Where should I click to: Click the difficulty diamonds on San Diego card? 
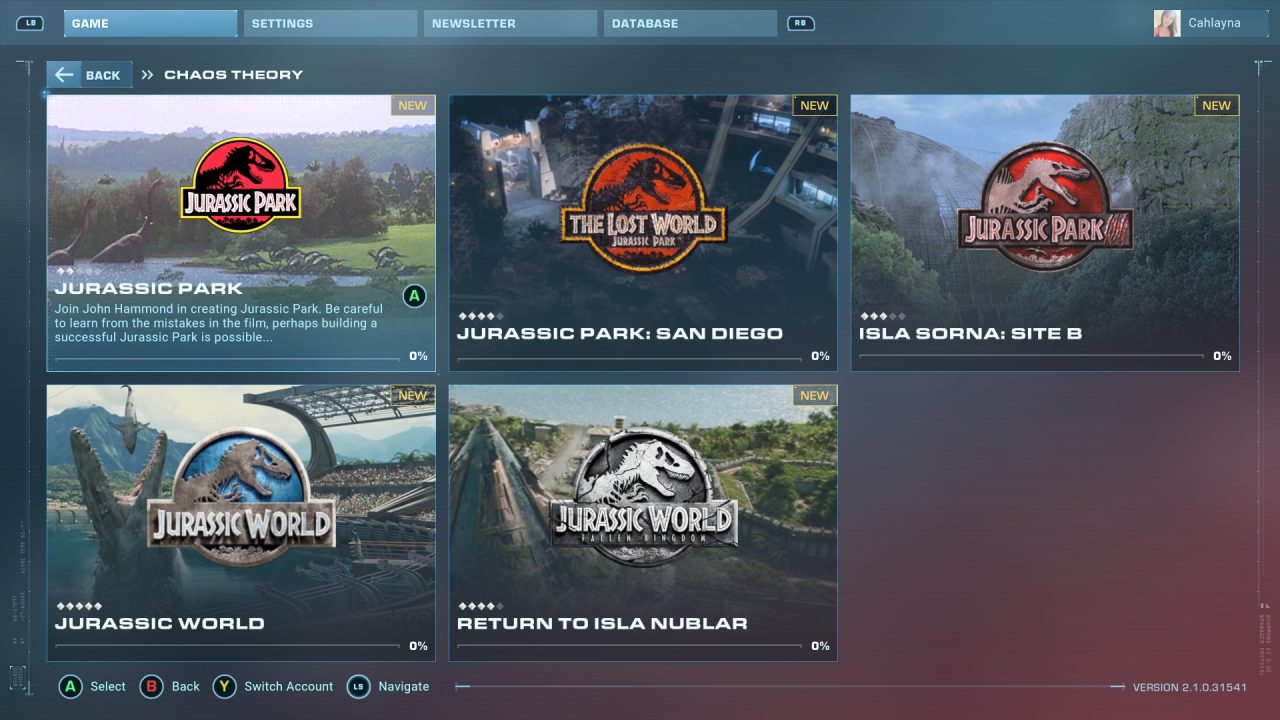coord(481,316)
